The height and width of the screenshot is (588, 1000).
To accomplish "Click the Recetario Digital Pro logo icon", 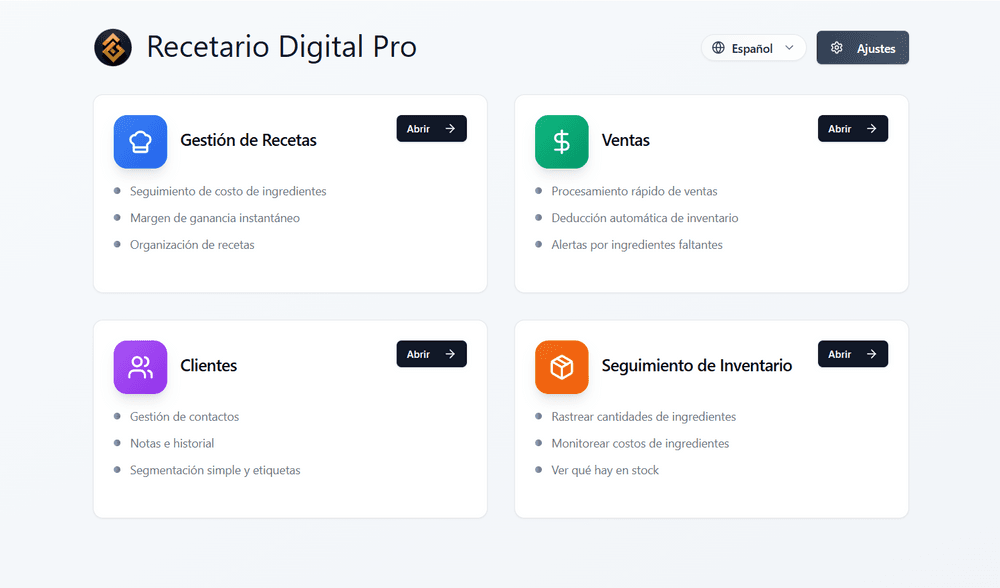I will pyautogui.click(x=113, y=47).
